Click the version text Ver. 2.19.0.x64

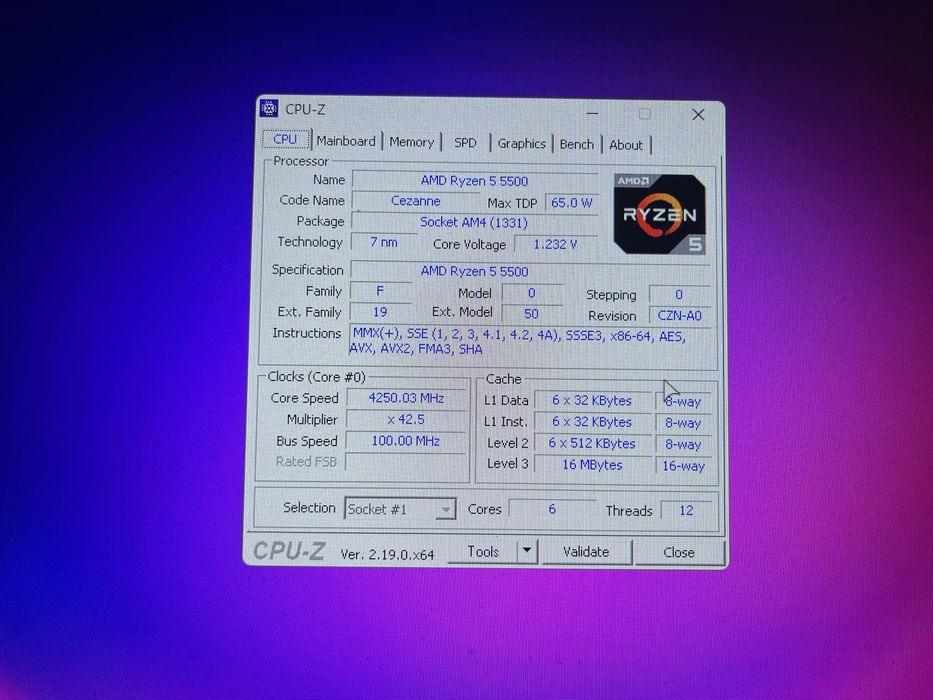387,554
